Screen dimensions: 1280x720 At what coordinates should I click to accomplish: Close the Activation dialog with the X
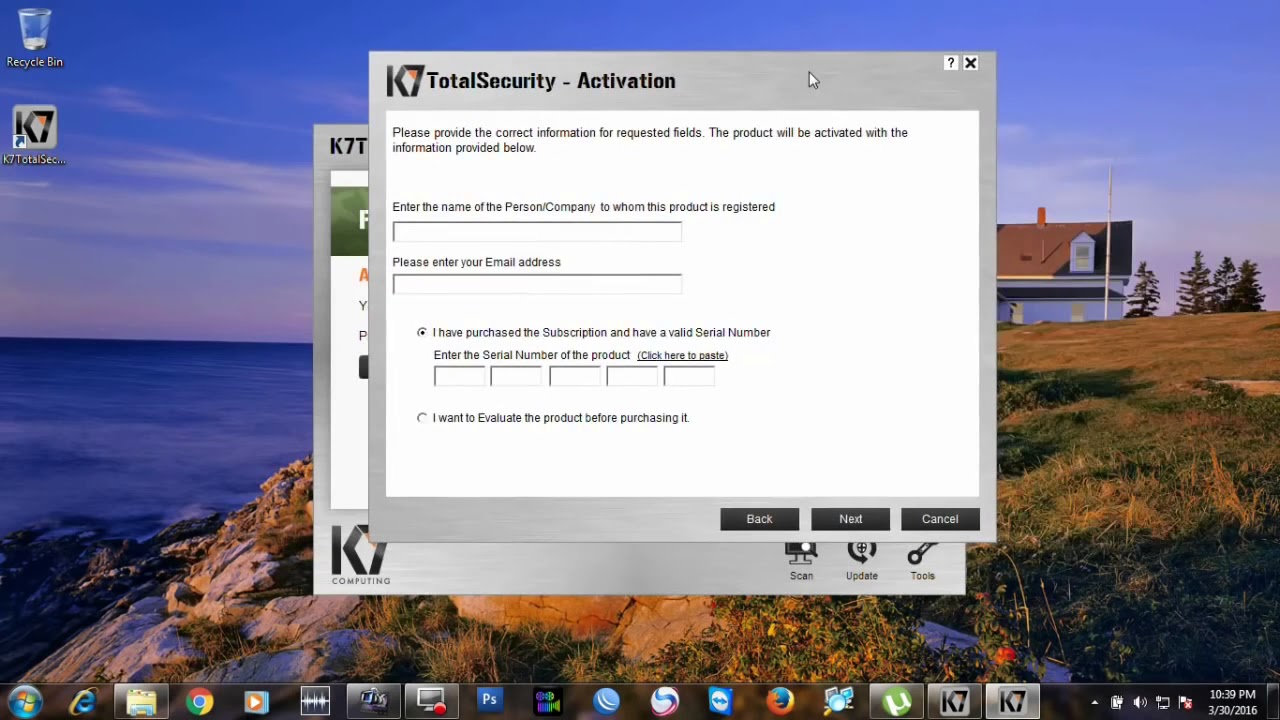pos(970,63)
